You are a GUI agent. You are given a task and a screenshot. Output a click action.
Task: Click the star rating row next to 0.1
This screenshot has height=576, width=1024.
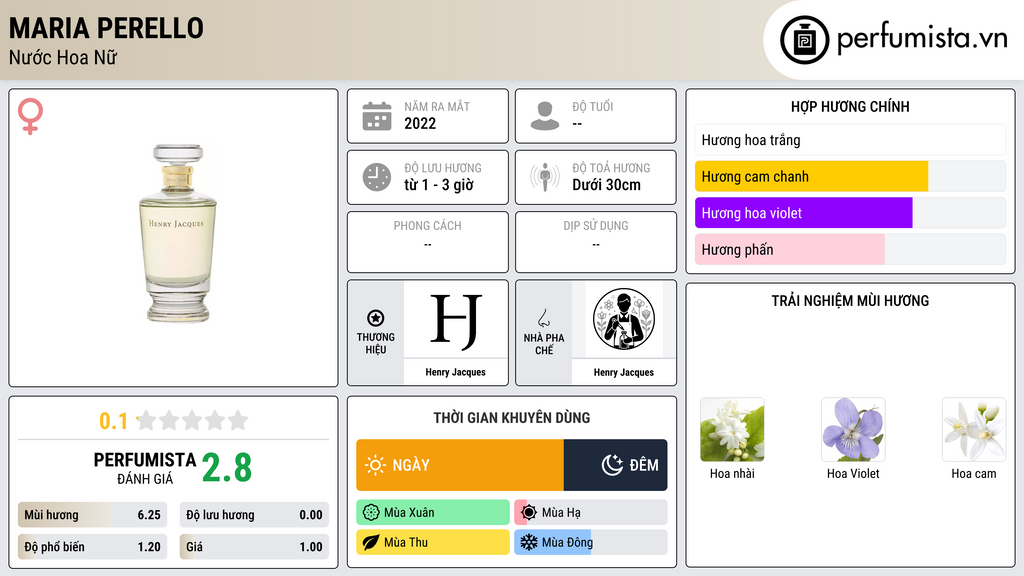coord(192,421)
